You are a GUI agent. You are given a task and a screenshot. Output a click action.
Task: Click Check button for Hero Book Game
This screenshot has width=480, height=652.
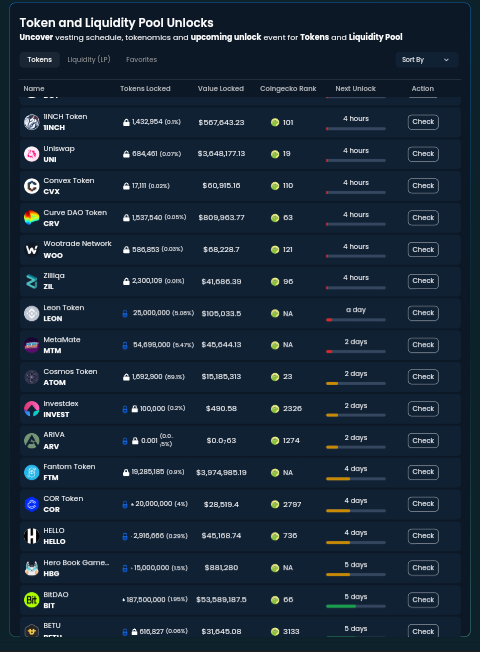pos(423,568)
